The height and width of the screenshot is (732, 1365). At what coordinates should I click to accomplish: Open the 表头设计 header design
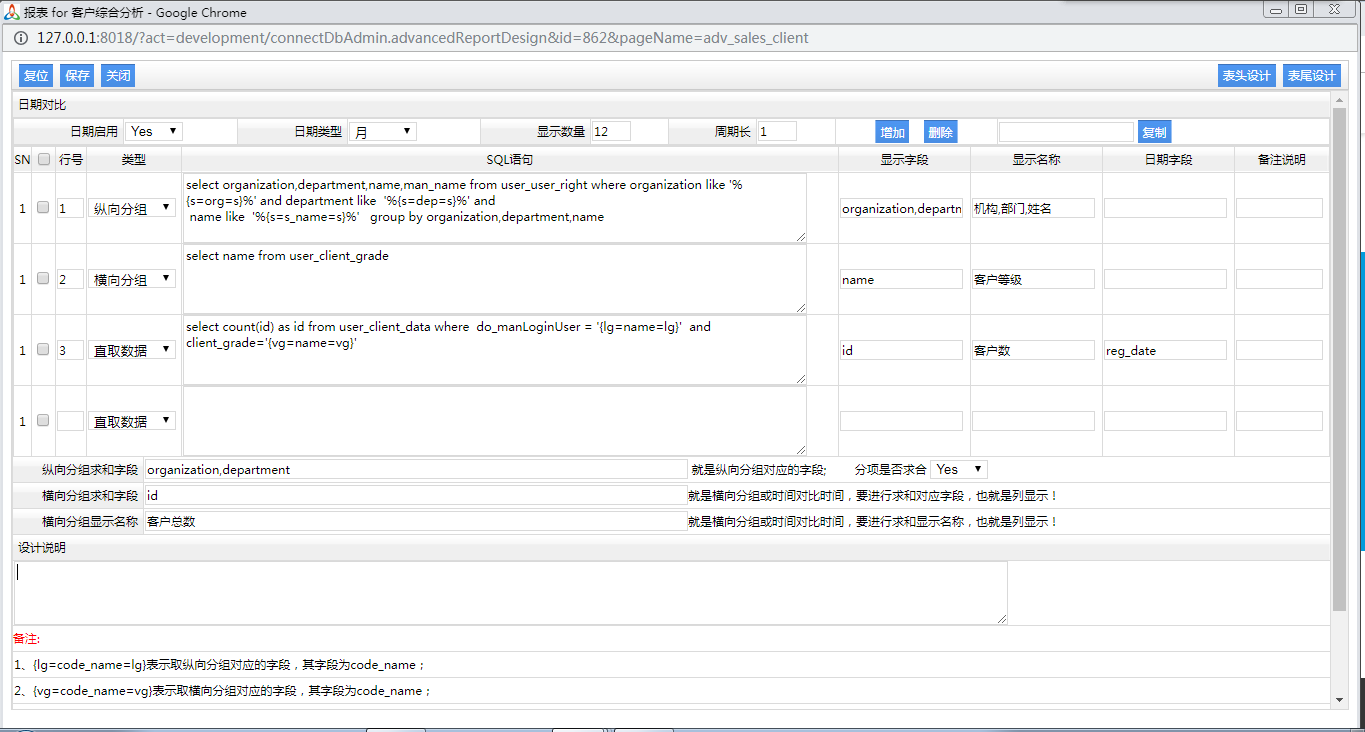[1246, 76]
